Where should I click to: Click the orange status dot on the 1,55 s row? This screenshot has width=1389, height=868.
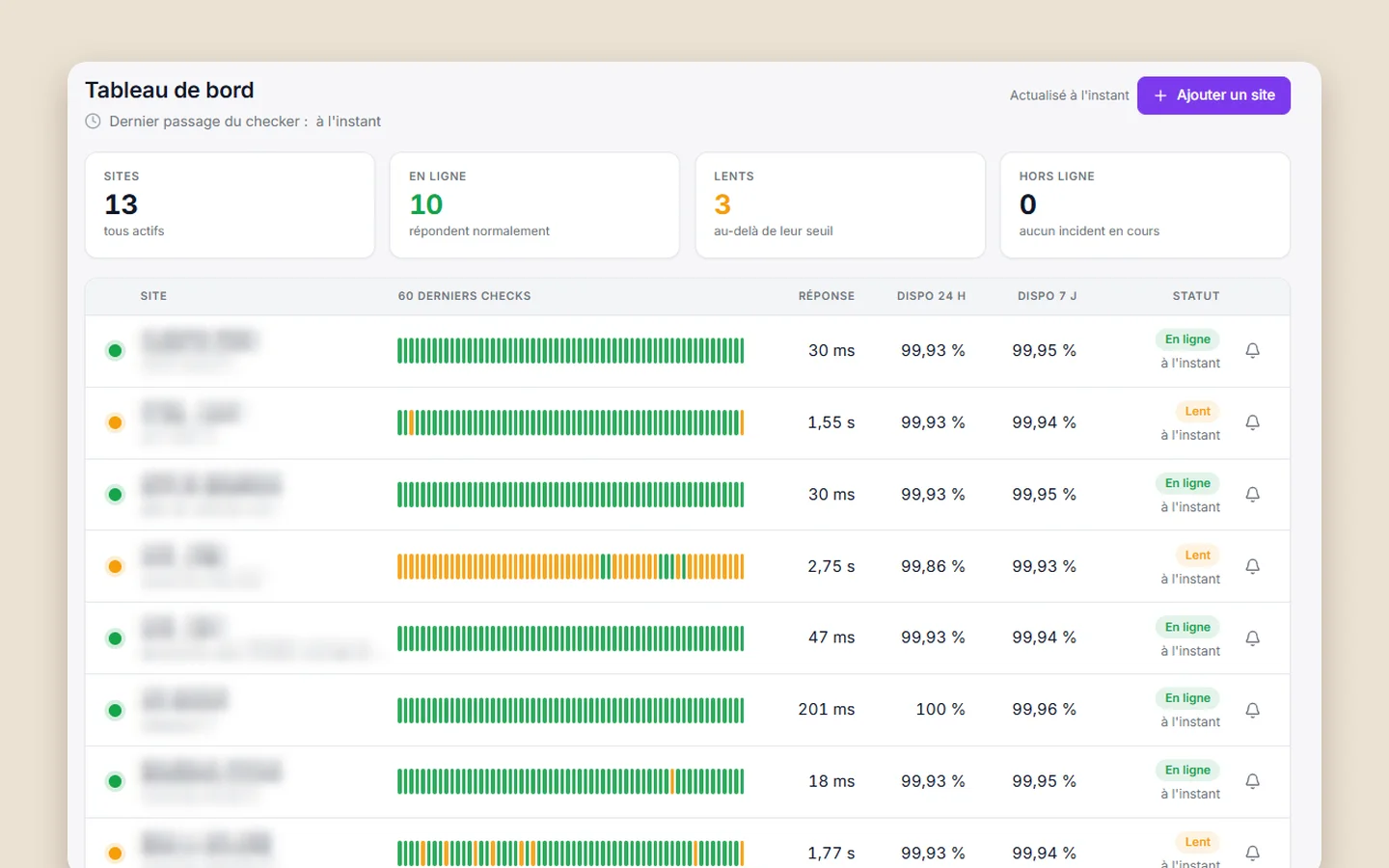point(115,422)
